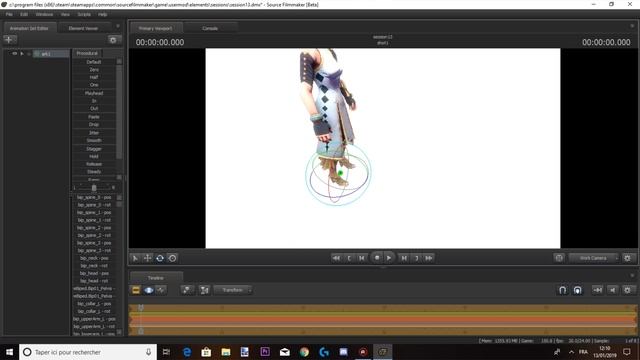Viewport: 640px width, 360px height.
Task: Open Adobe Premiere from the taskbar
Action: pyautogui.click(x=265, y=352)
